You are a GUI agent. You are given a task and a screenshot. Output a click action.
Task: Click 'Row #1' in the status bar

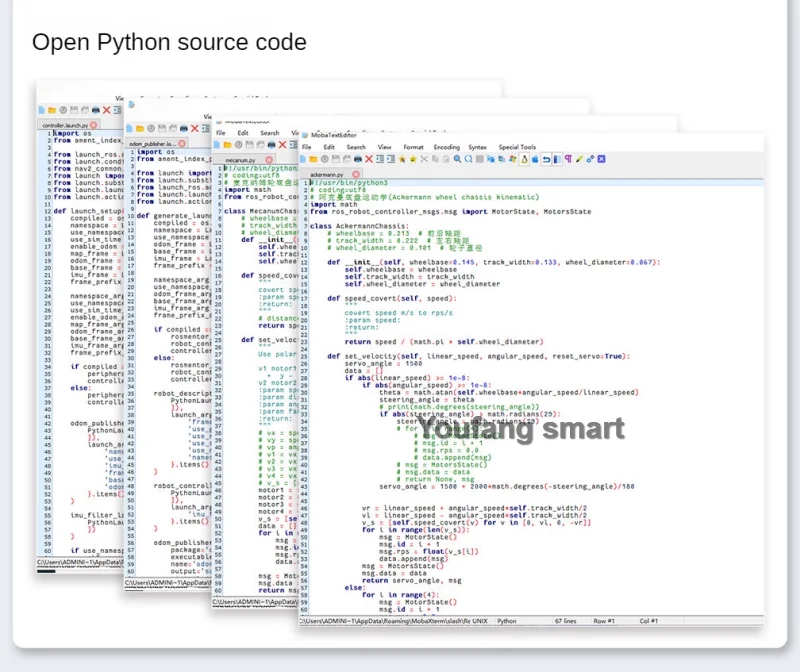click(604, 621)
